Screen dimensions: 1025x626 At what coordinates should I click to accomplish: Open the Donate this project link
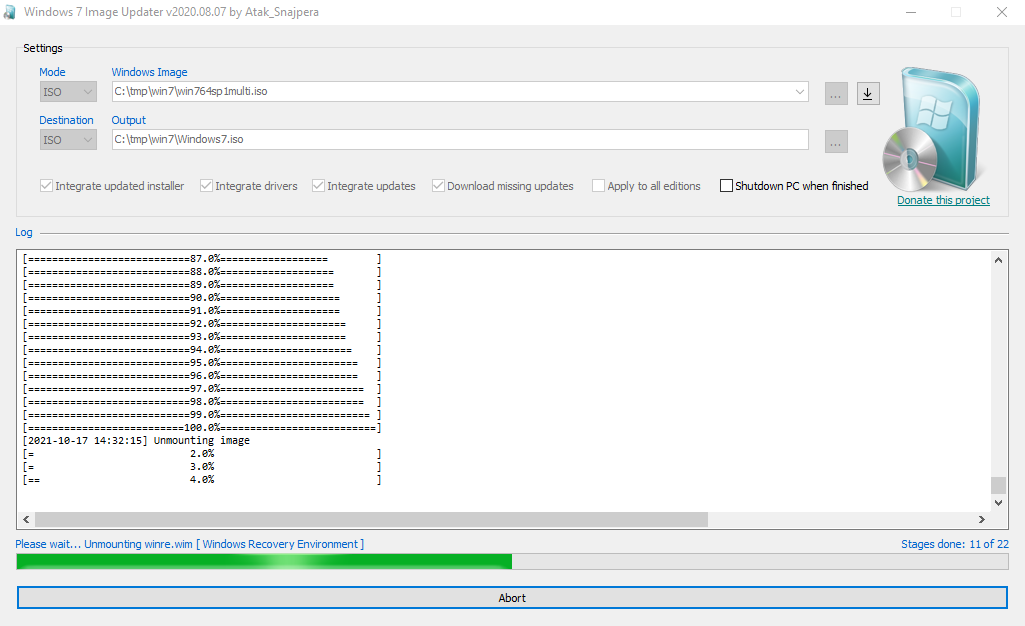(943, 200)
